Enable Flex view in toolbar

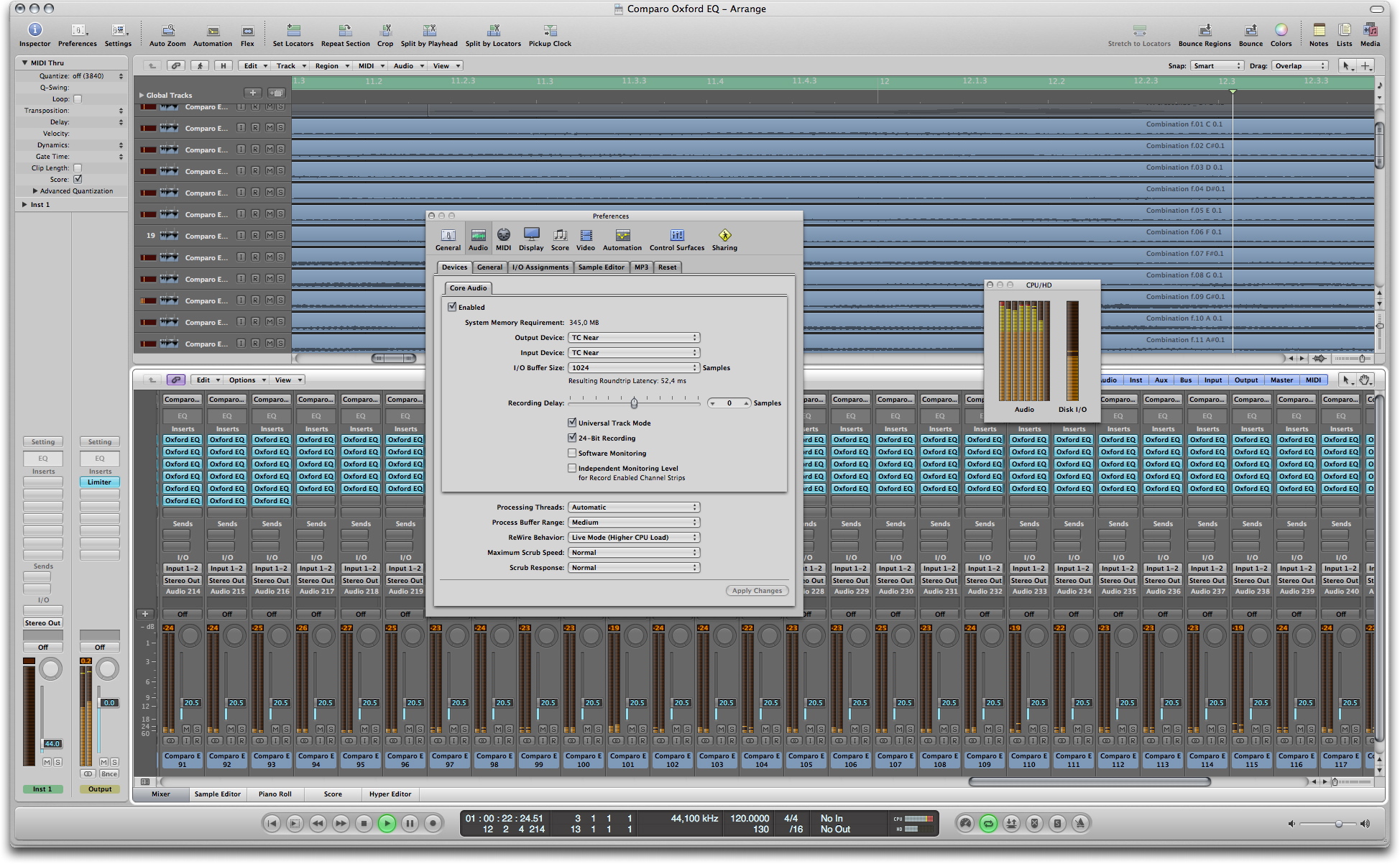pyautogui.click(x=247, y=30)
